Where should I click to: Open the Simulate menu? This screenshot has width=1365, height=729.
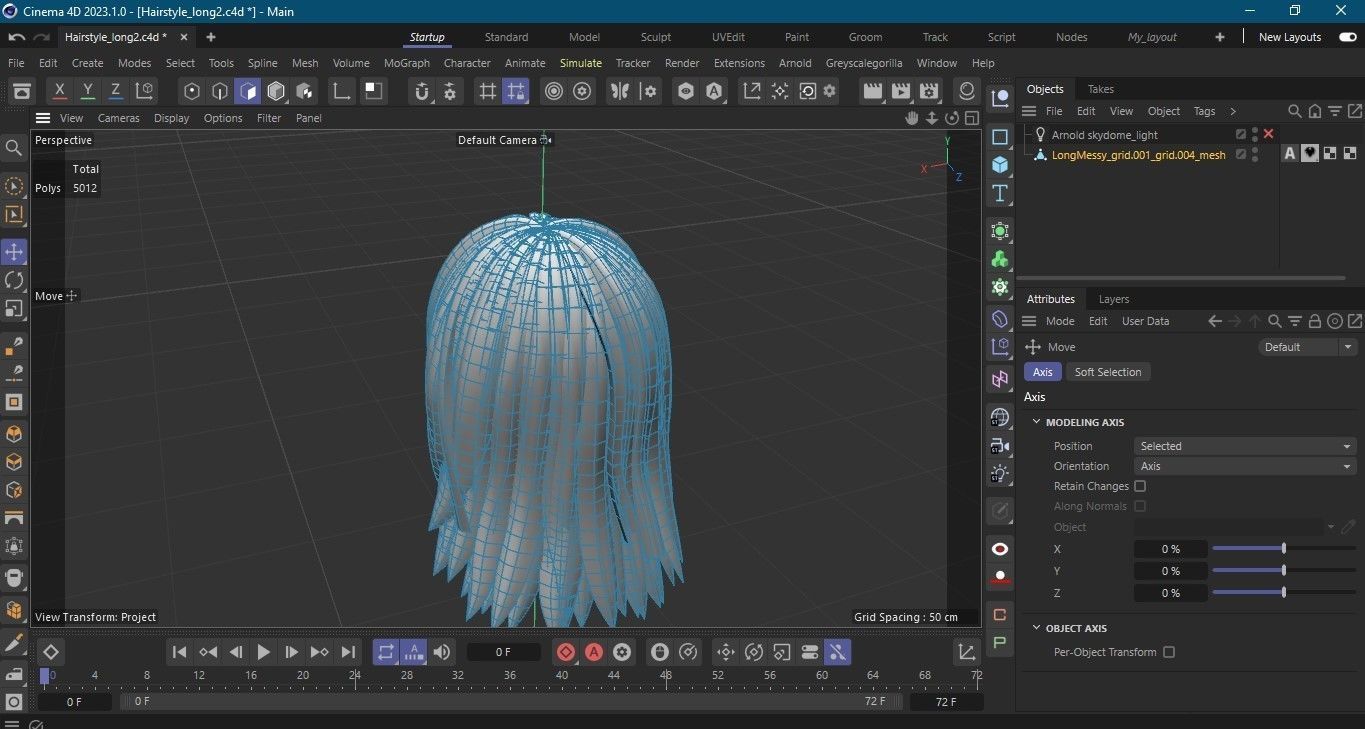pyautogui.click(x=580, y=63)
